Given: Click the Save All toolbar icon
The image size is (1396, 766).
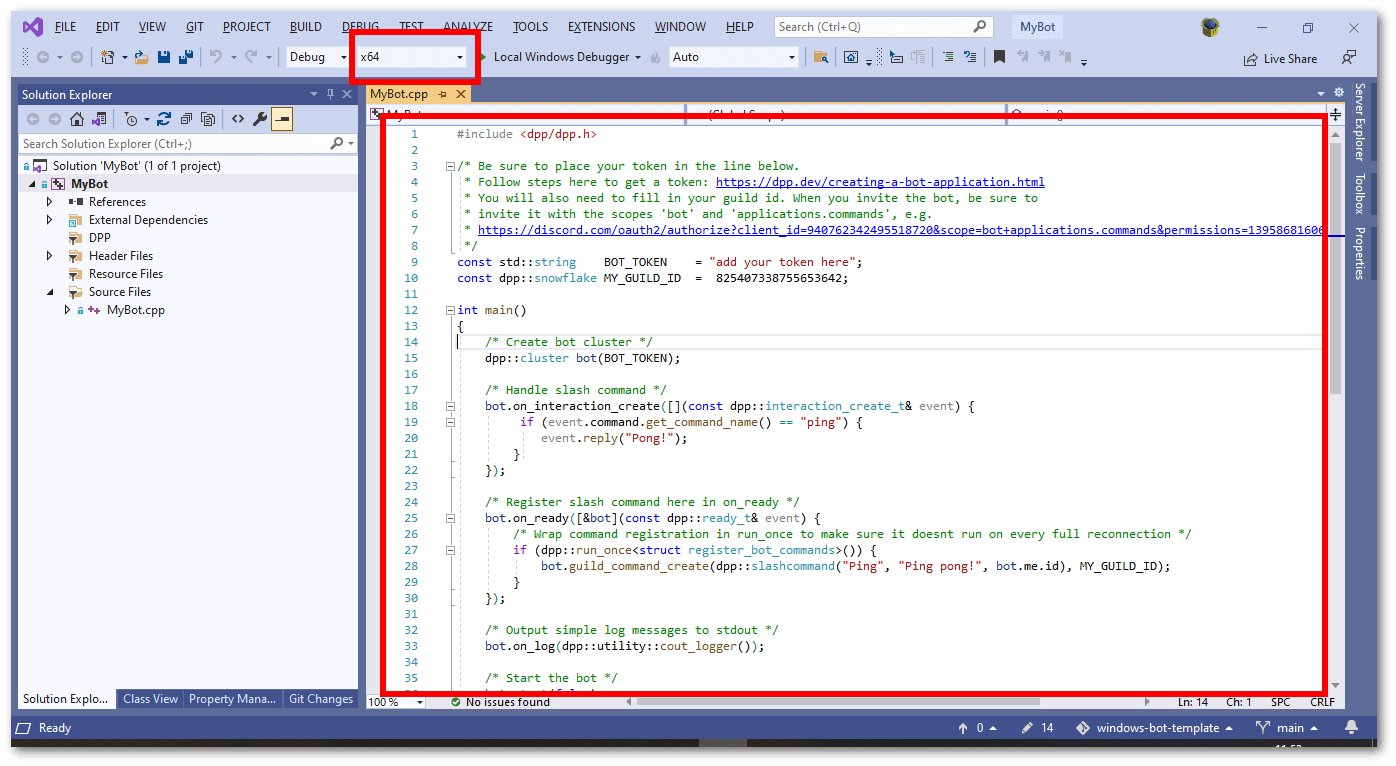Looking at the screenshot, I should (x=185, y=57).
